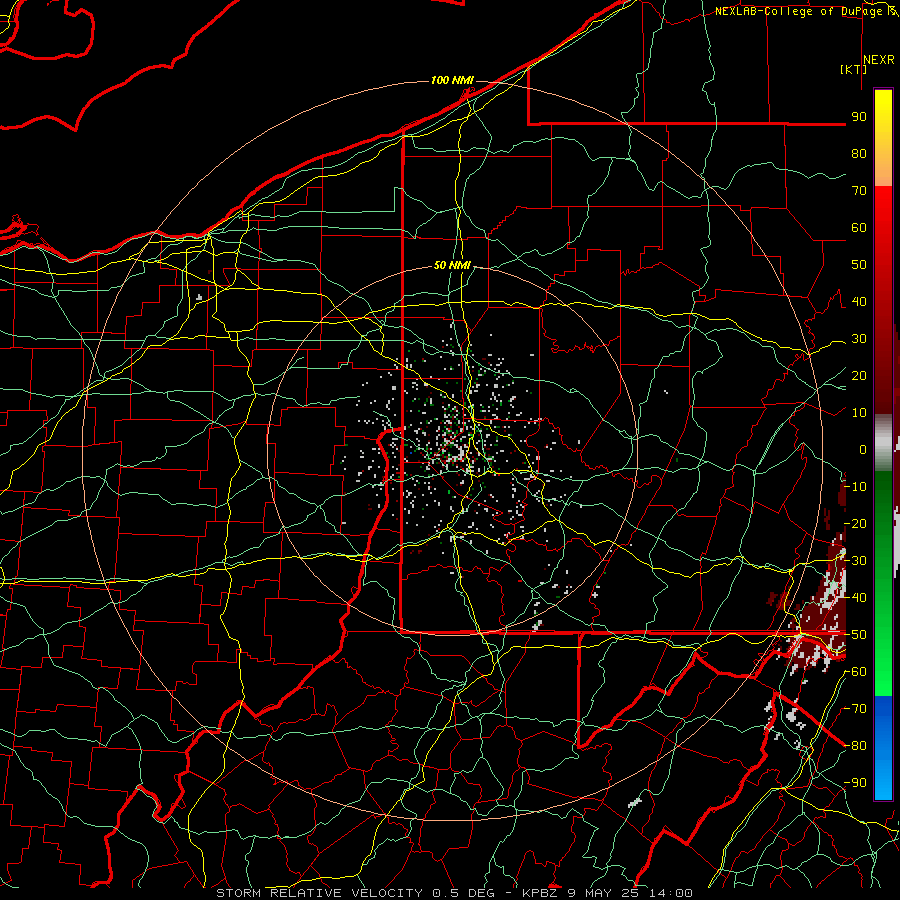This screenshot has width=900, height=900.
Task: Click the -20 value on velocity scale
Action: 855,523
